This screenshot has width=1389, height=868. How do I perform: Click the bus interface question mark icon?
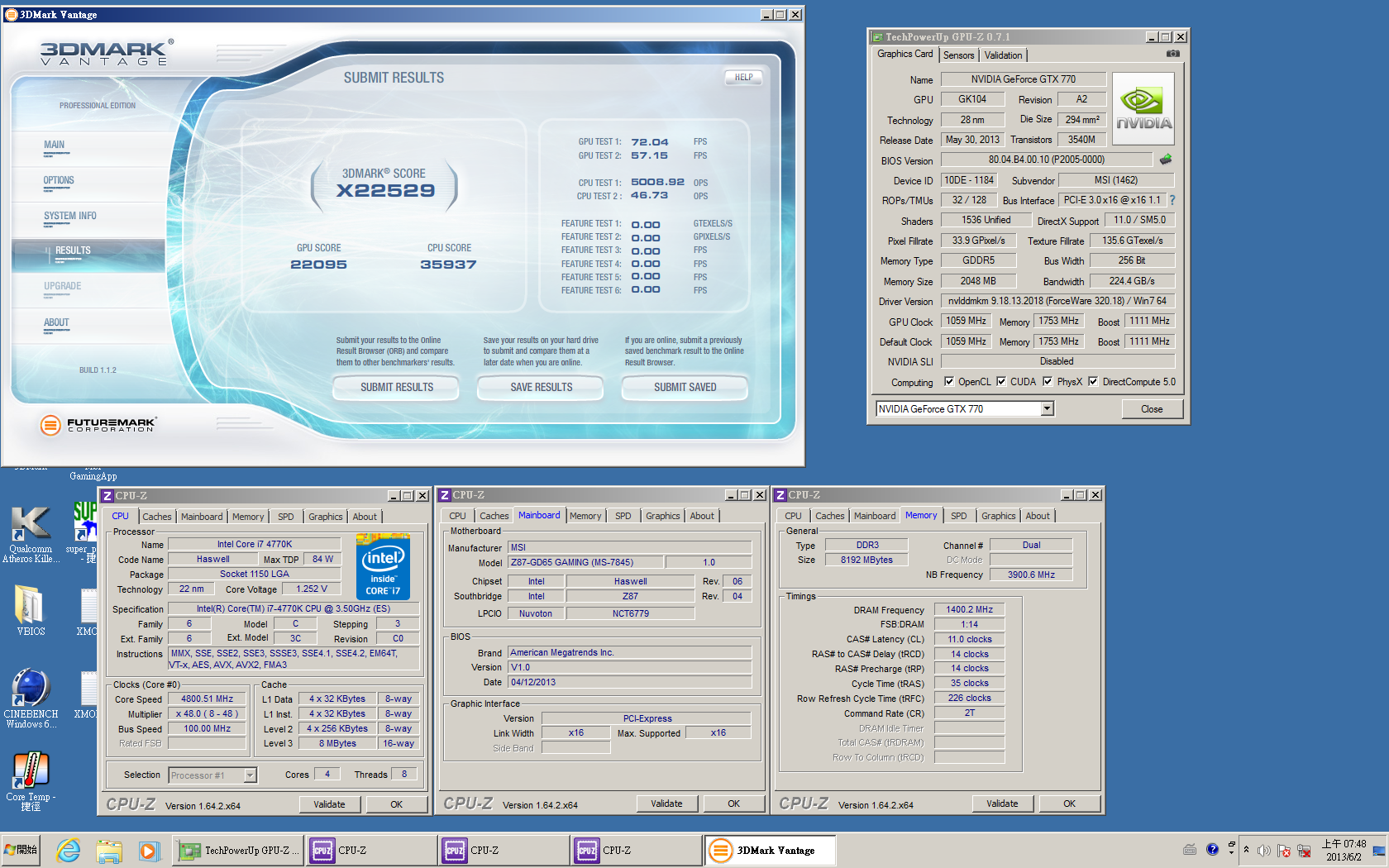(x=1172, y=200)
